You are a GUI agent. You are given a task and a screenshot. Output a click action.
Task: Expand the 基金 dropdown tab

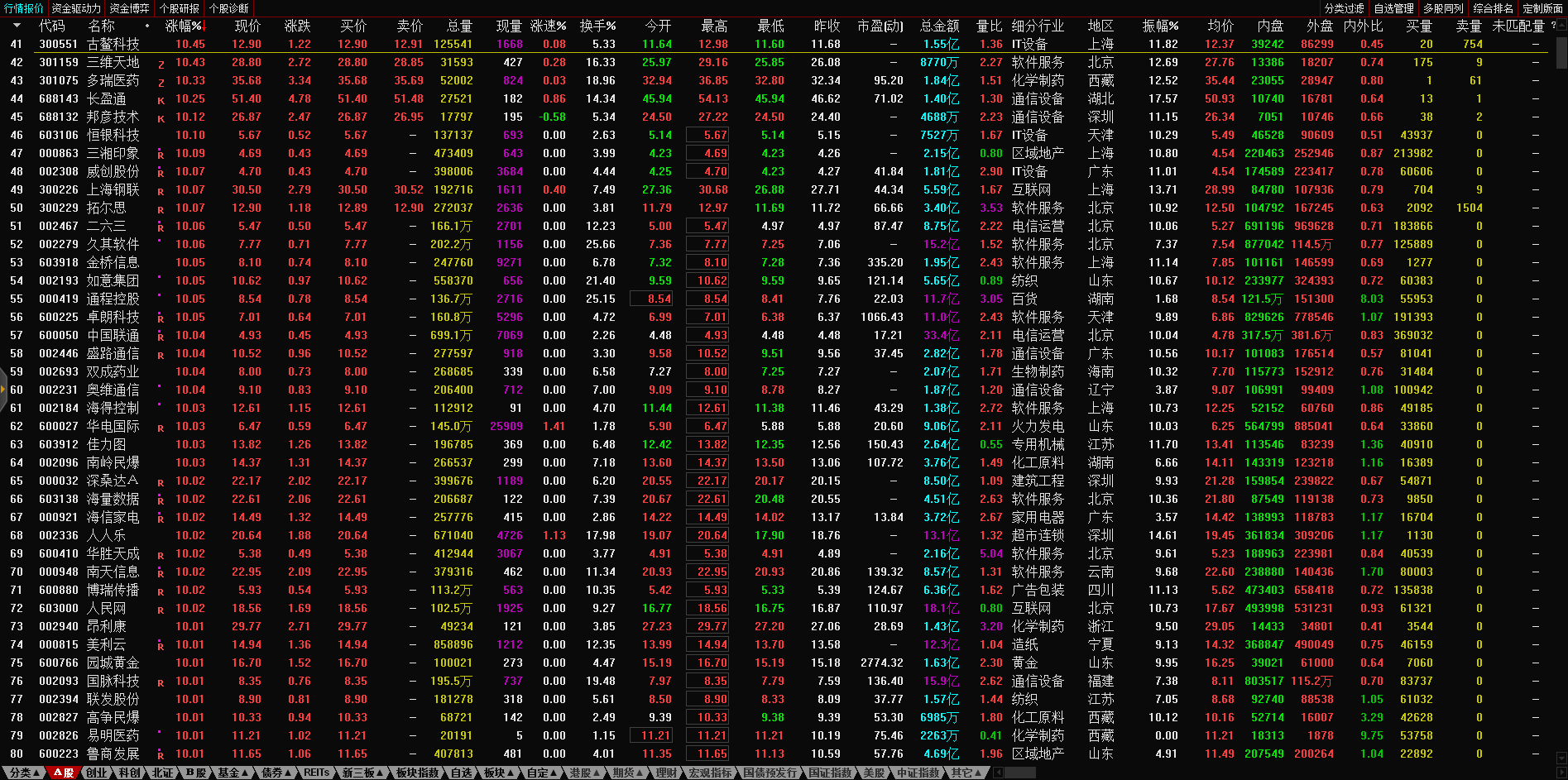[233, 773]
